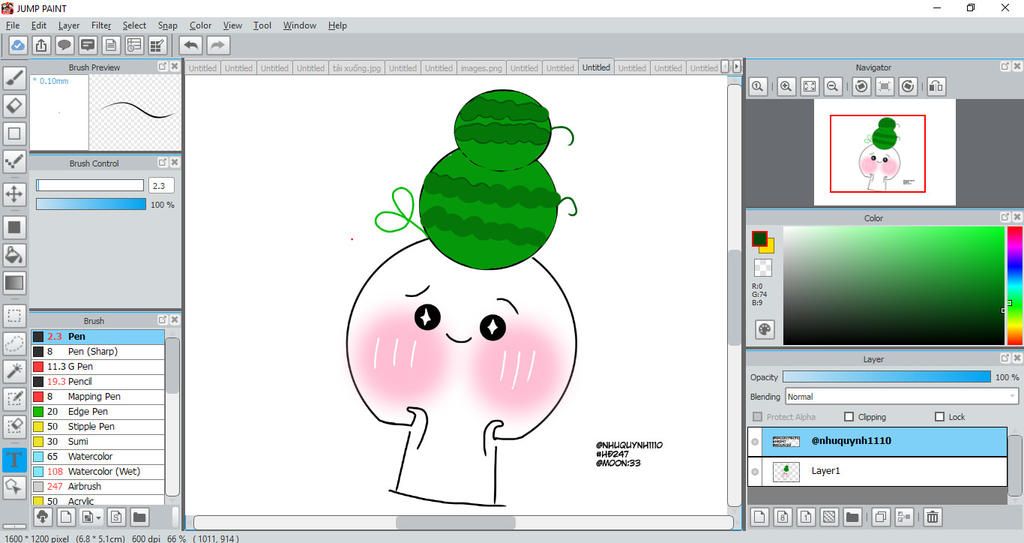Activate the Magic Wand selection tool
Viewport: 1024px width, 543px height.
click(x=15, y=371)
